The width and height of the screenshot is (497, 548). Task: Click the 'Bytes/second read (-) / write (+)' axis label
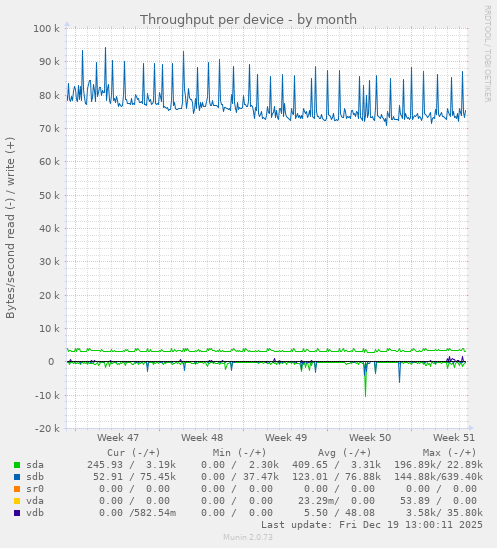pyautogui.click(x=10, y=228)
